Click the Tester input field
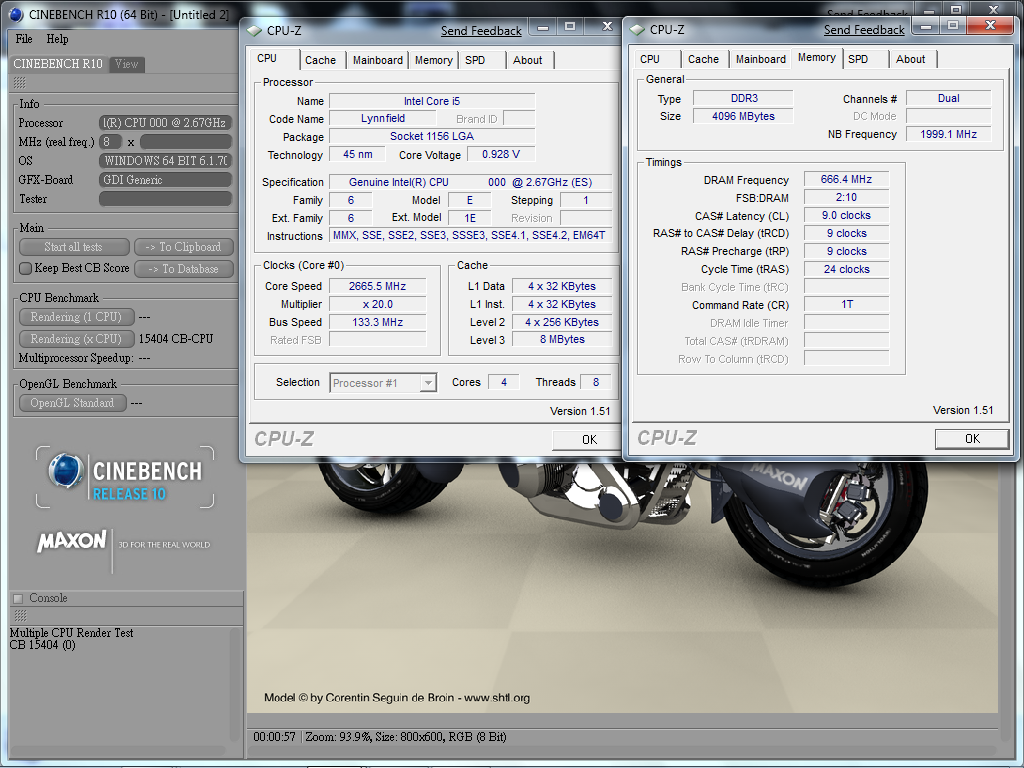Image resolution: width=1024 pixels, height=768 pixels. pyautogui.click(x=166, y=199)
